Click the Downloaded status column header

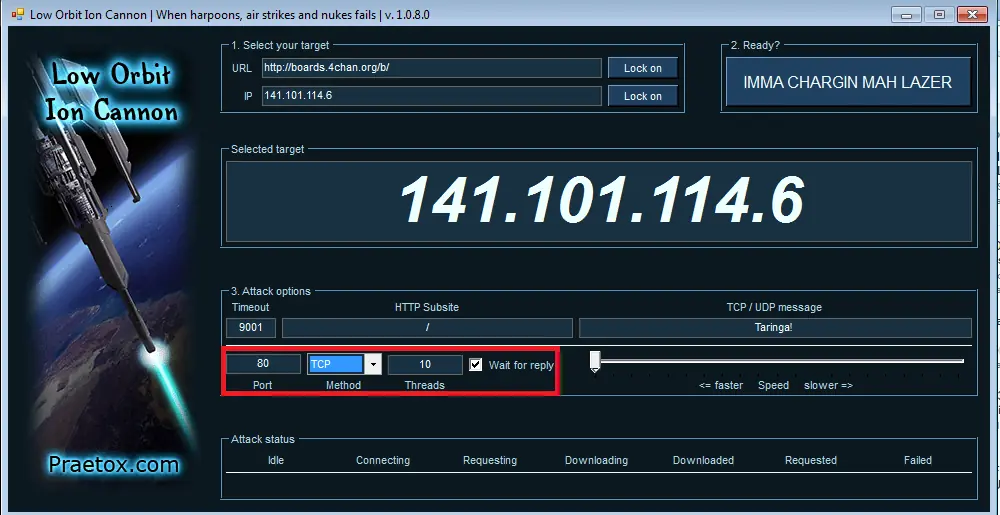tap(703, 460)
